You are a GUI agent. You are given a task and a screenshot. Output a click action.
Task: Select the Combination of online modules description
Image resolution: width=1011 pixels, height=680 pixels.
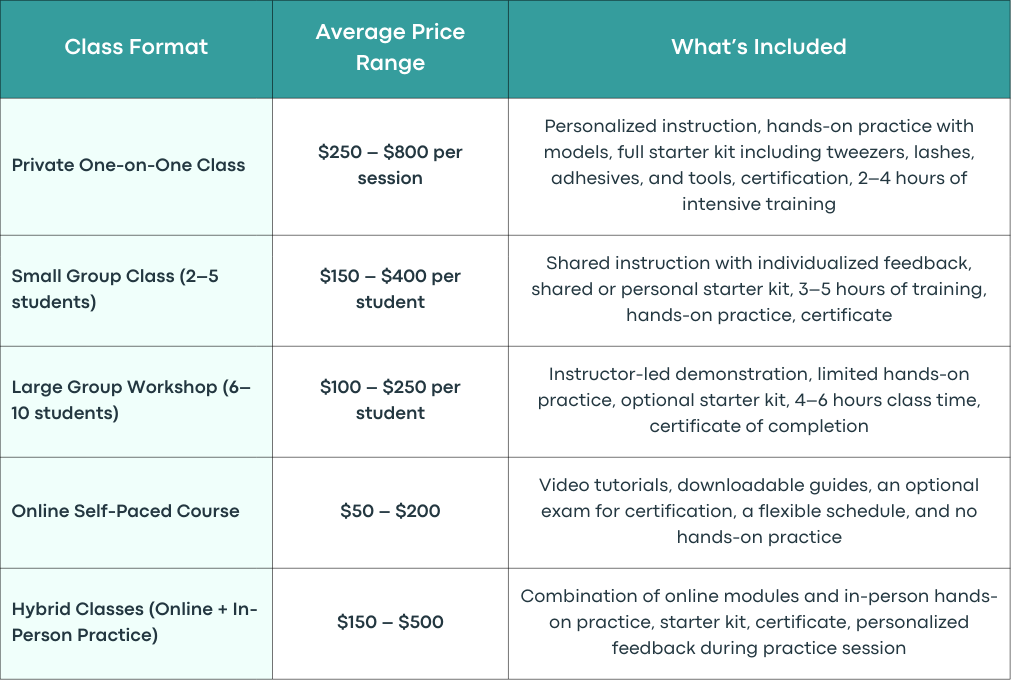pos(759,623)
